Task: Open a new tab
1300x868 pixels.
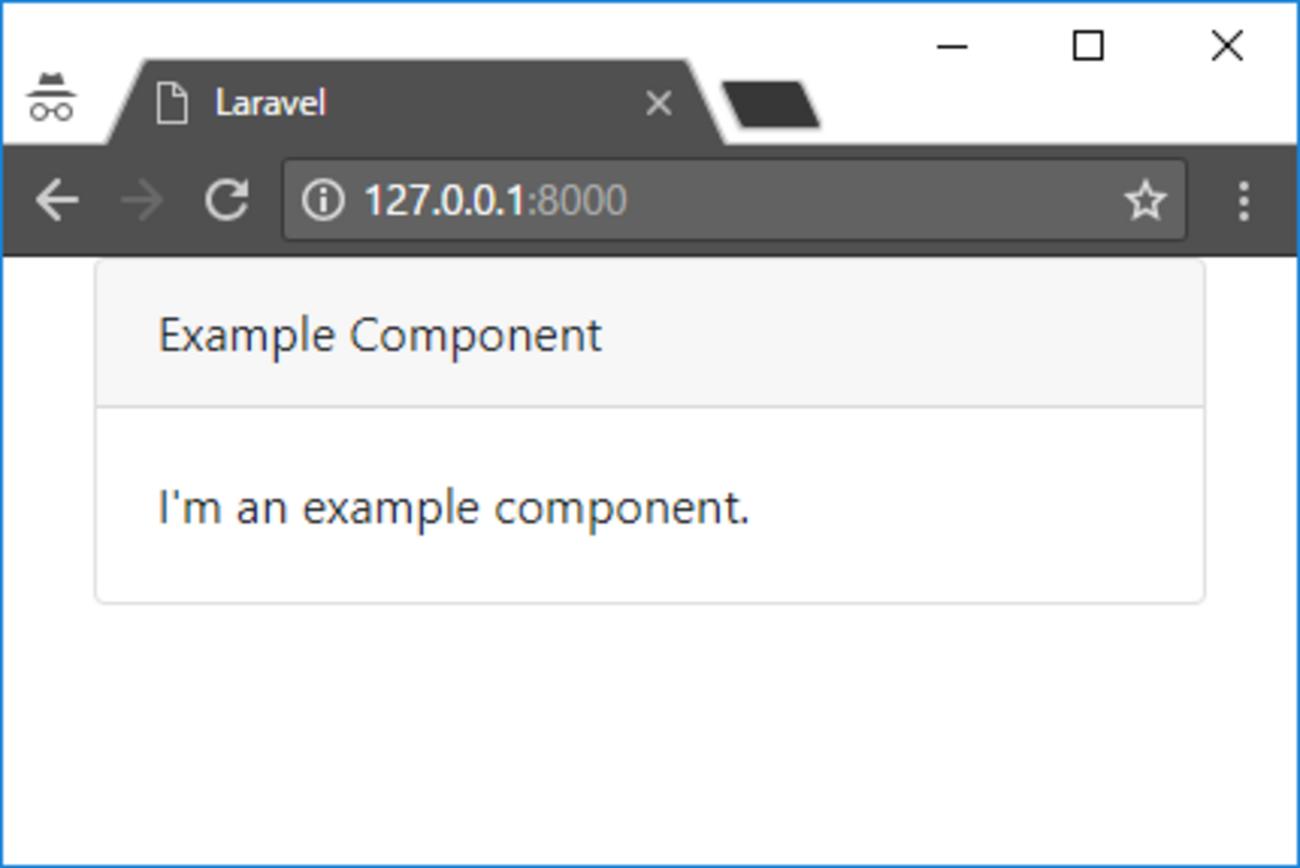Action: pyautogui.click(x=770, y=105)
